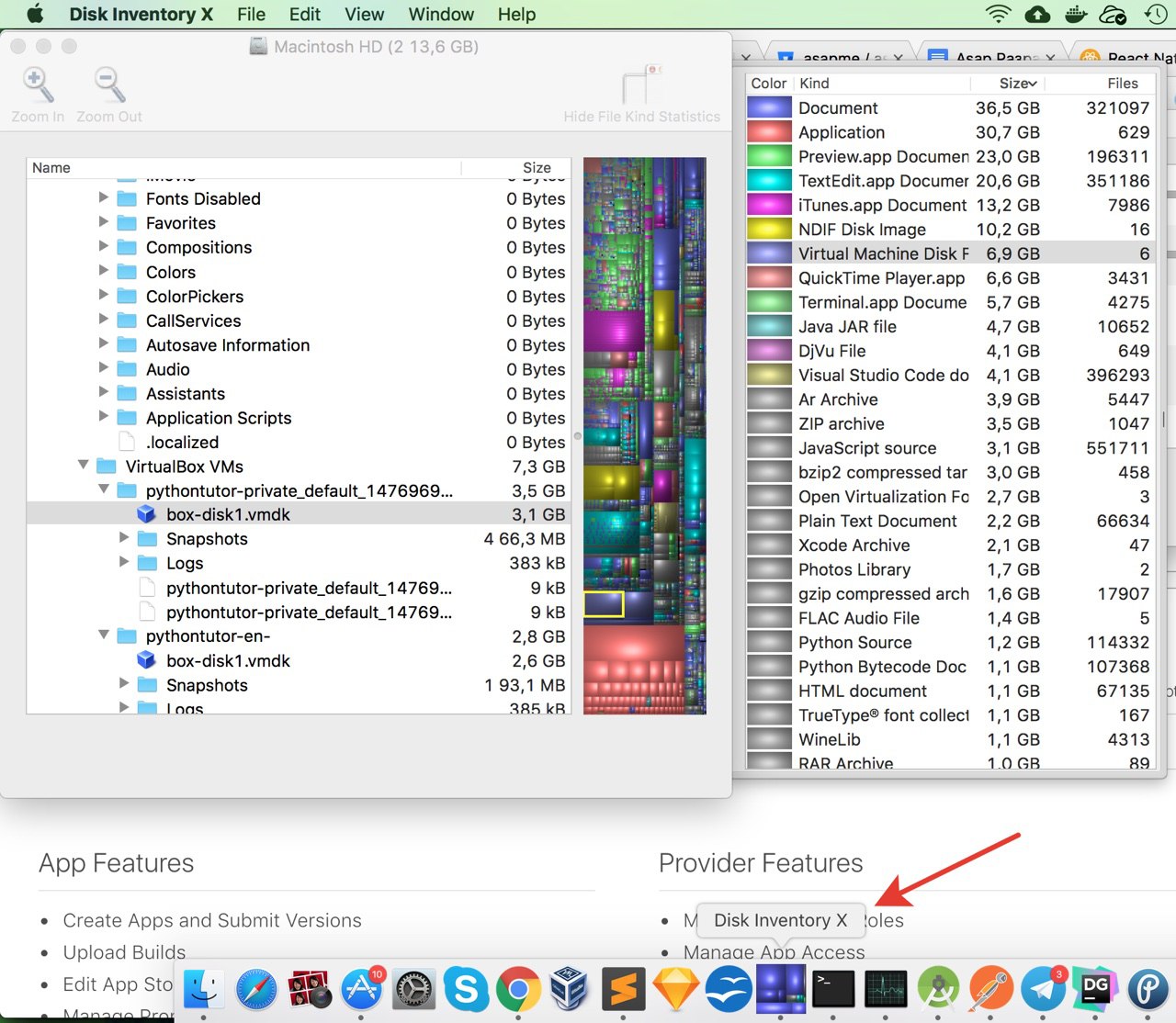Screen dimensions: 1176x1023
Task: Click the Zoom Out magnifier icon
Action: click(109, 85)
